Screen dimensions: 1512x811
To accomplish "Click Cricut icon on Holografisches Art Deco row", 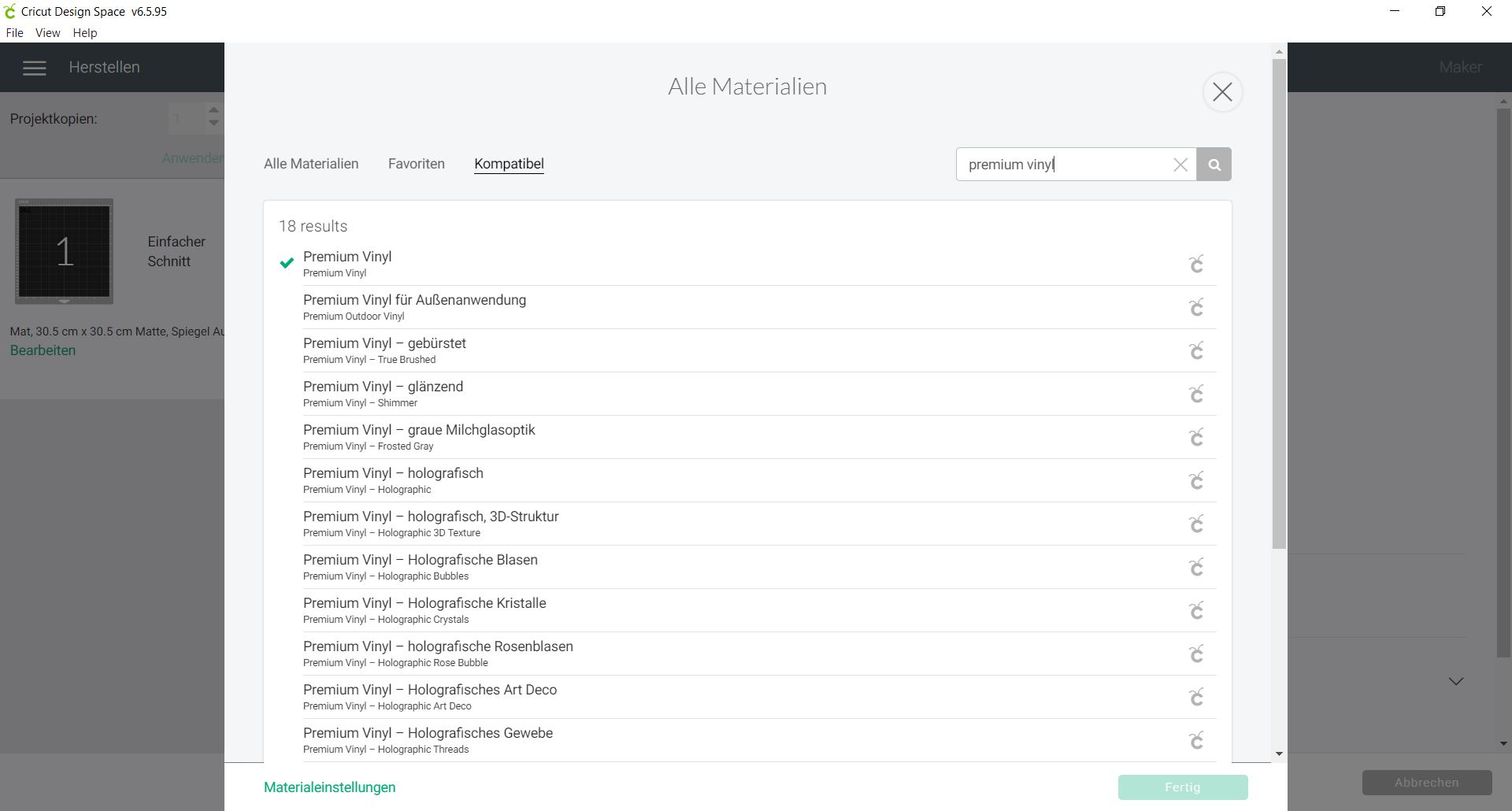I will tap(1196, 697).
